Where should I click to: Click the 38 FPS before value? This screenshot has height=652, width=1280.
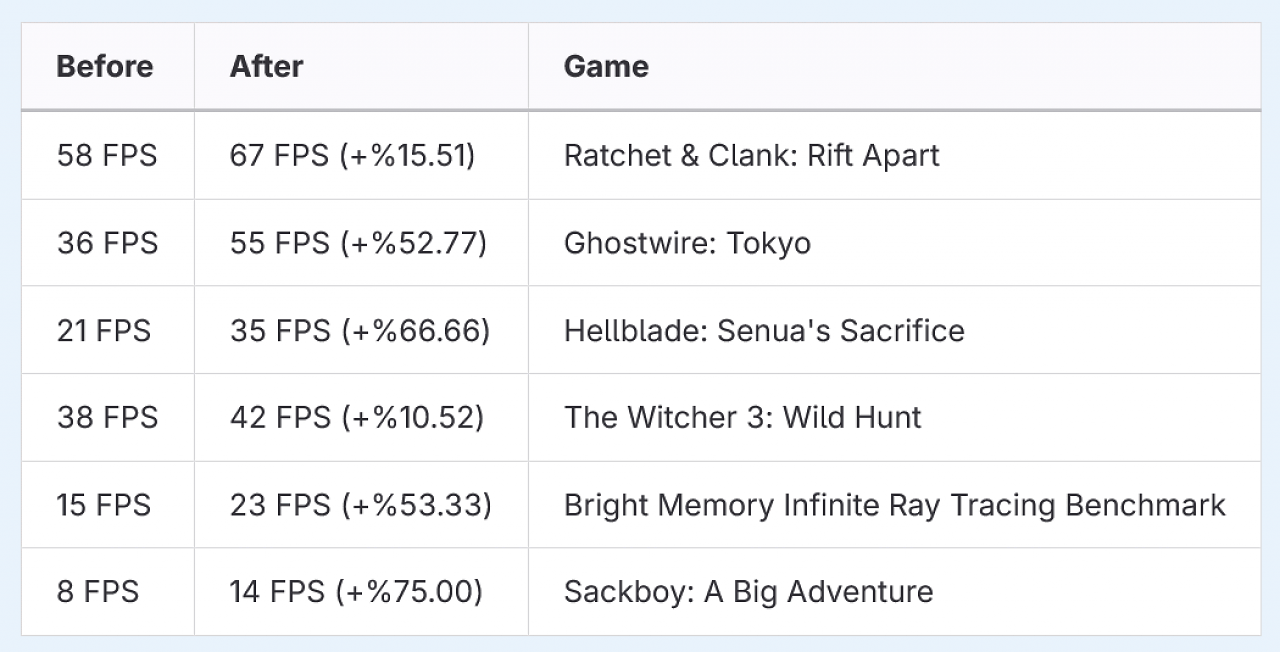point(107,417)
